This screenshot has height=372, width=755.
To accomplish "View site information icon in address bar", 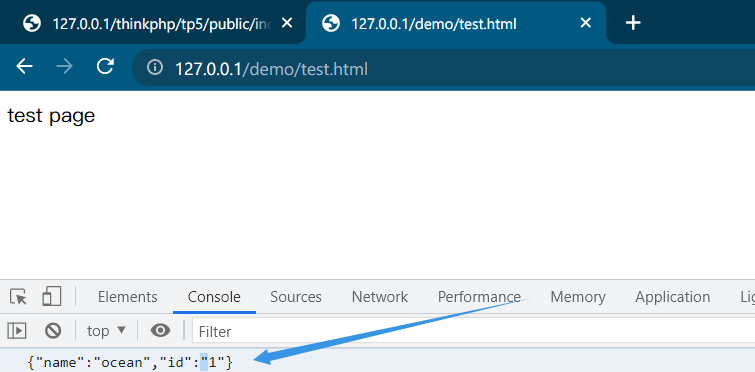I will tap(155, 67).
